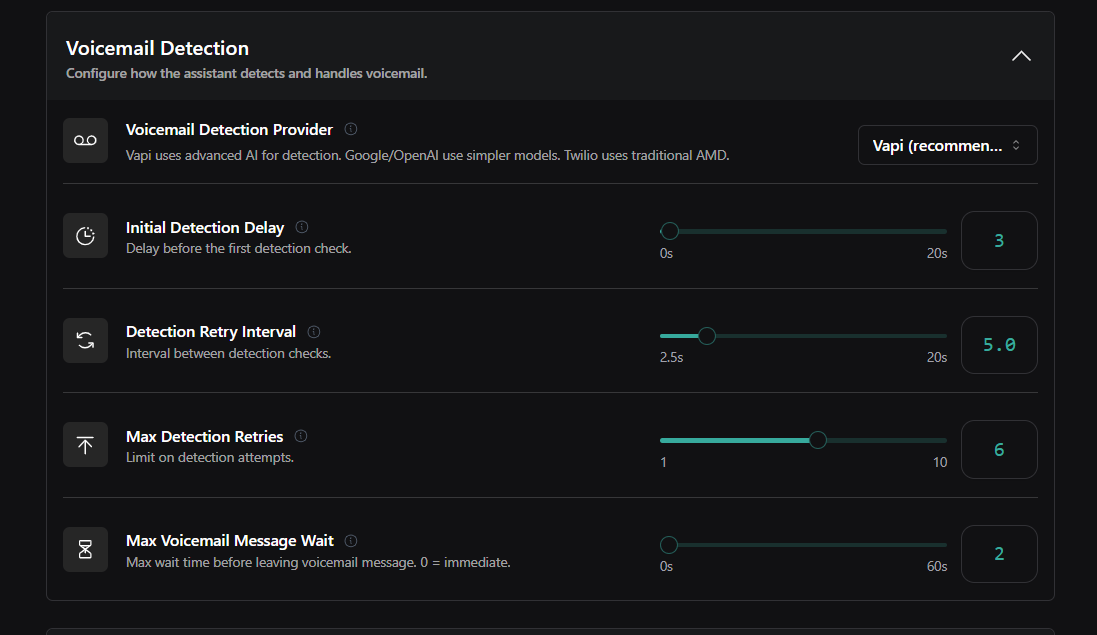Click the Initial Detection Delay slider handle
1097x635 pixels.
[670, 231]
